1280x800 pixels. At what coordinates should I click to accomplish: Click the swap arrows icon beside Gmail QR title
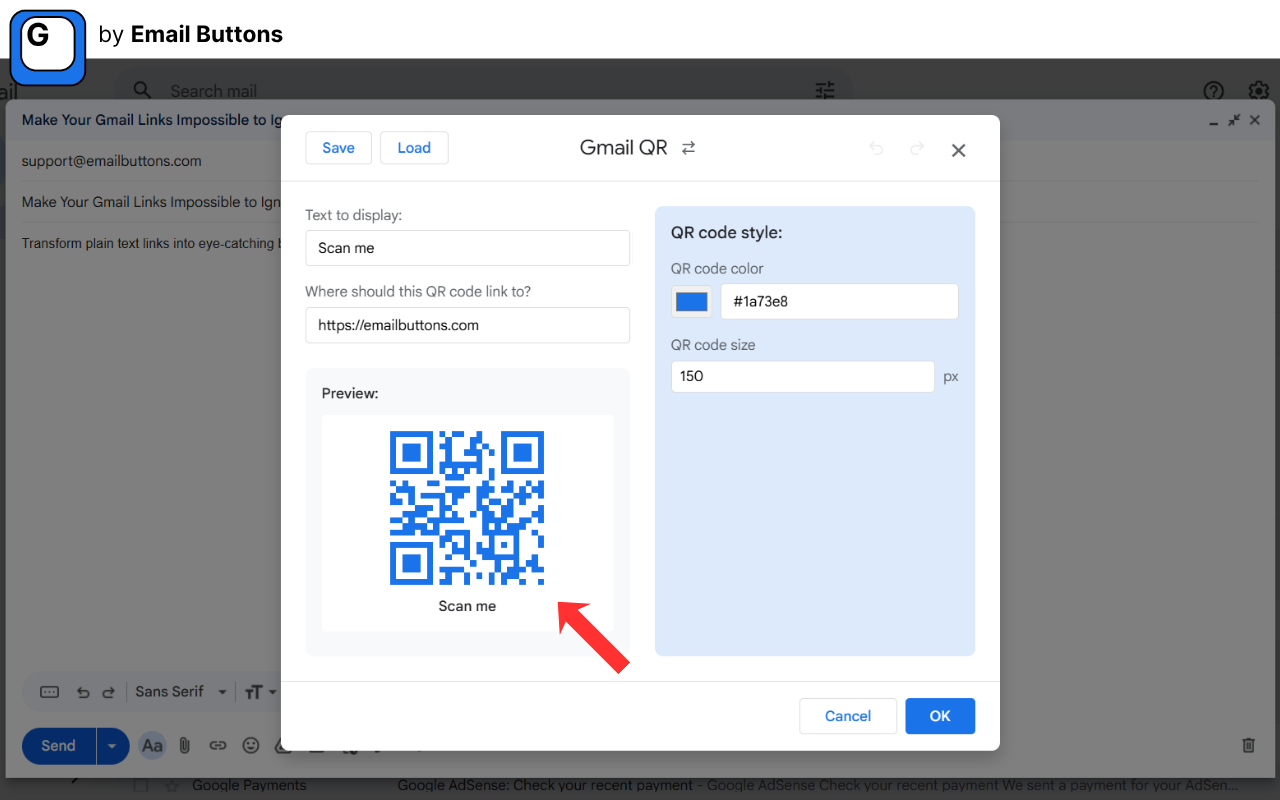click(x=688, y=147)
